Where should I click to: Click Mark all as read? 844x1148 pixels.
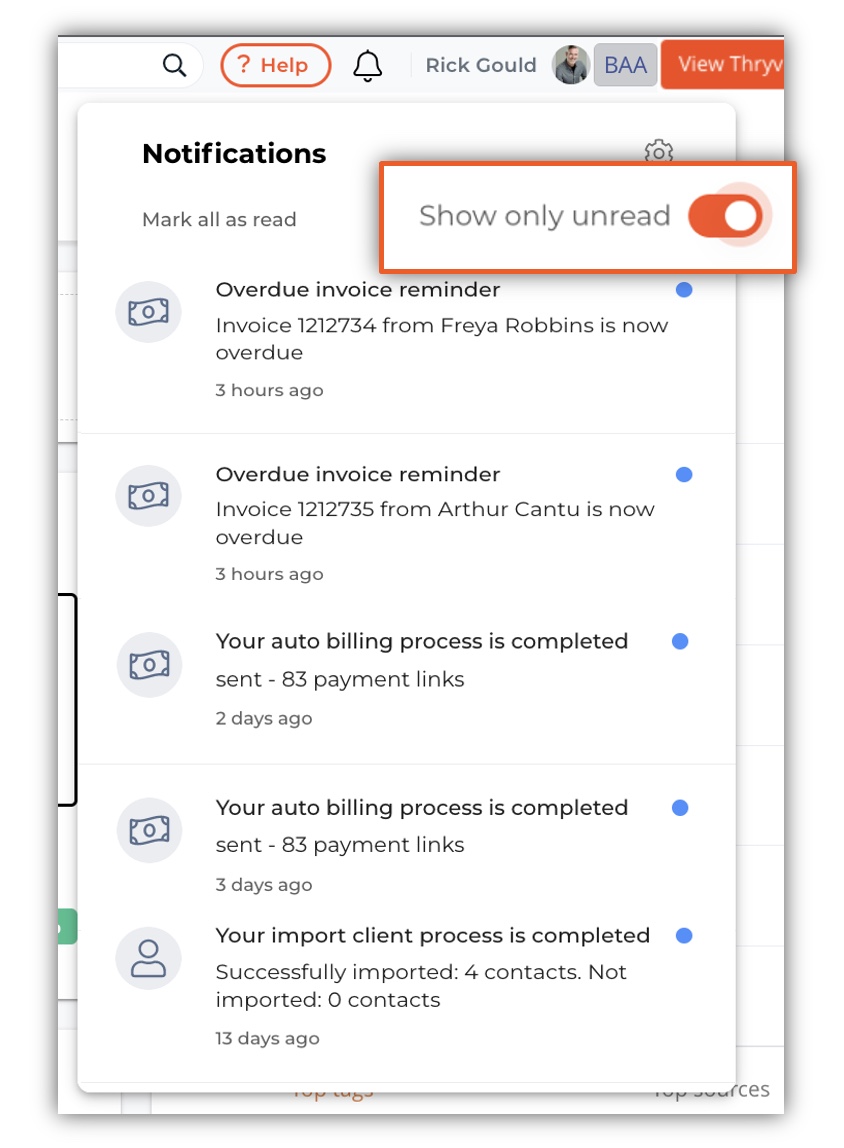click(x=219, y=220)
